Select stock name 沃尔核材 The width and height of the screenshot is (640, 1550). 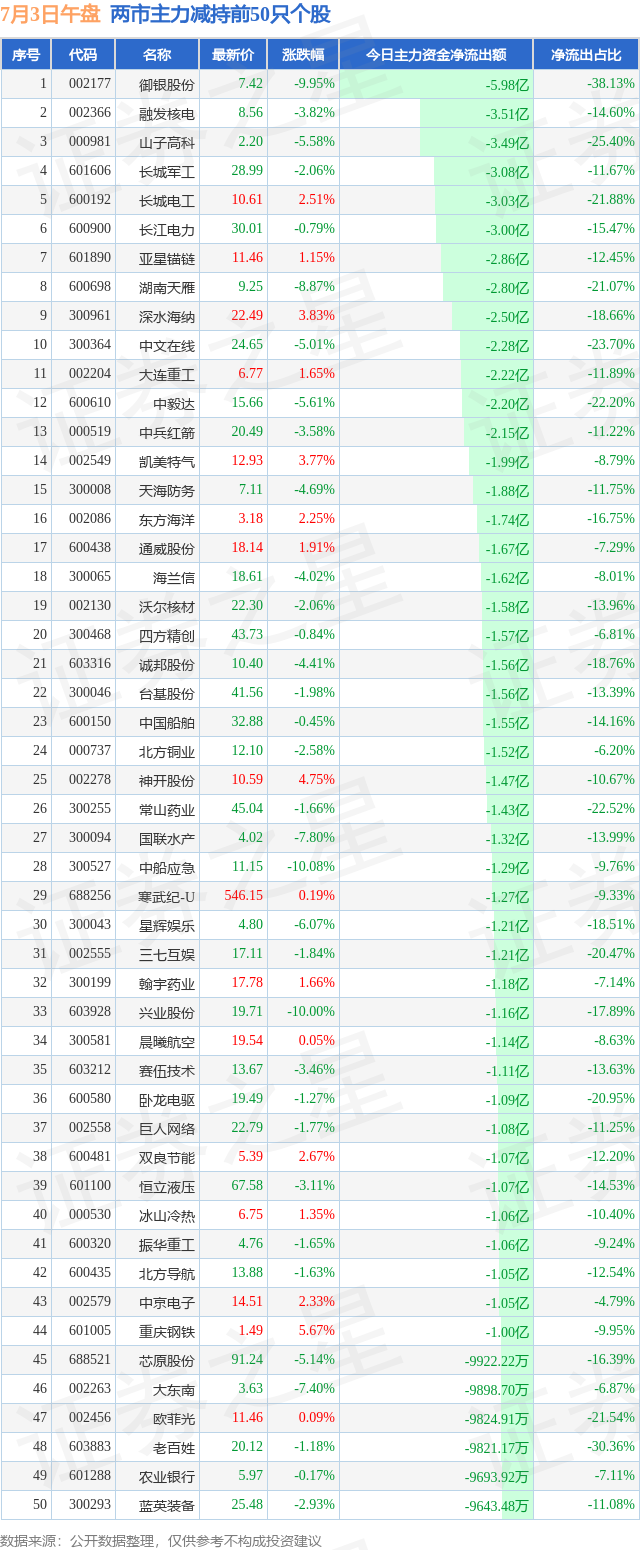click(167, 607)
